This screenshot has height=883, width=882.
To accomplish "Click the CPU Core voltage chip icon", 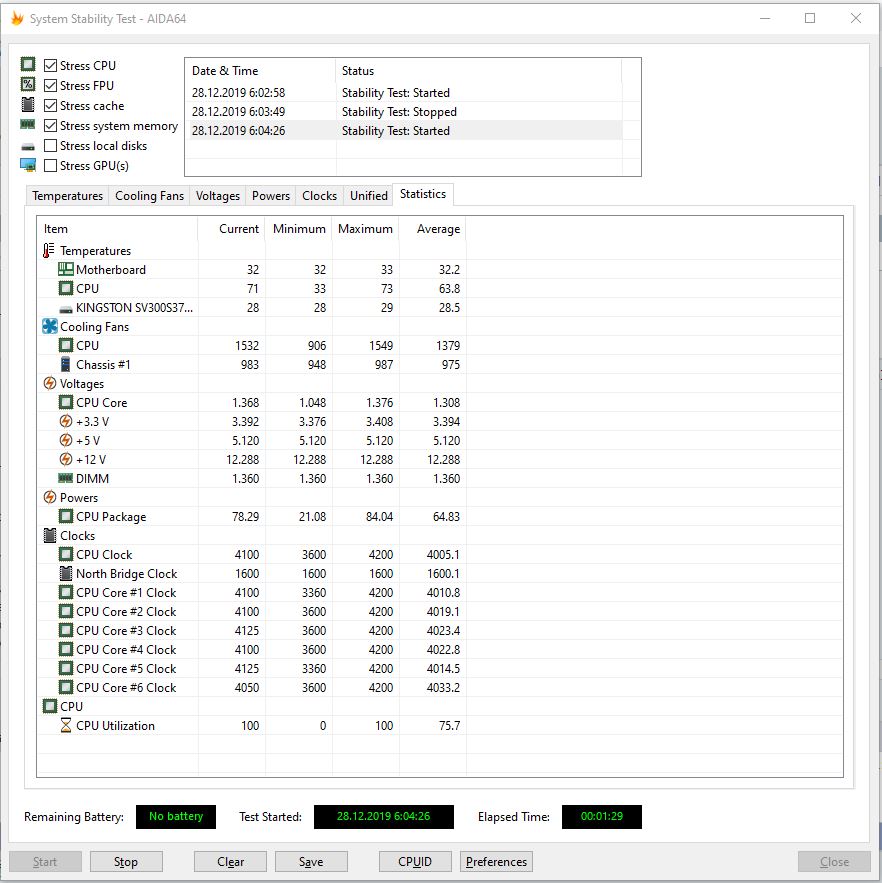I will click(x=66, y=402).
